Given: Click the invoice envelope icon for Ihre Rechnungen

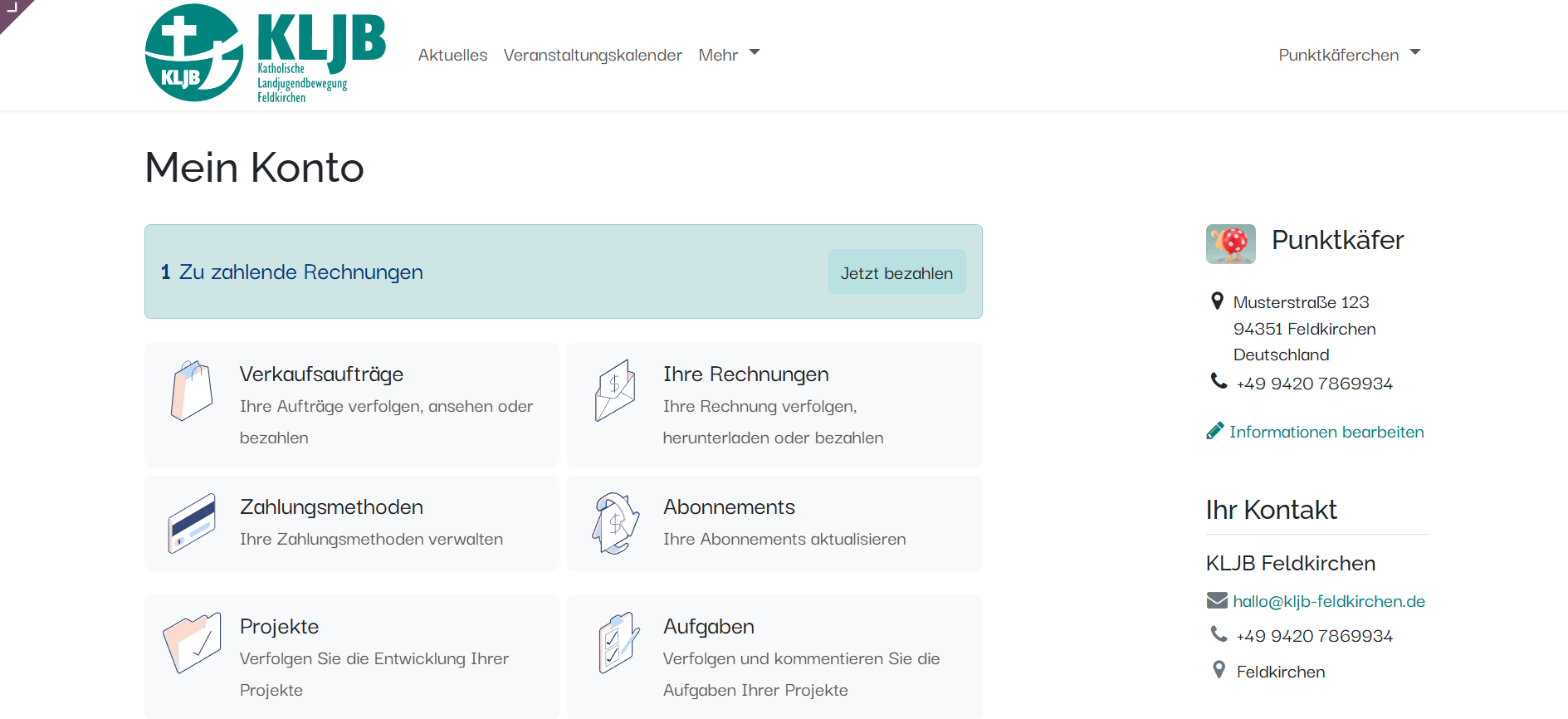Looking at the screenshot, I should [615, 390].
